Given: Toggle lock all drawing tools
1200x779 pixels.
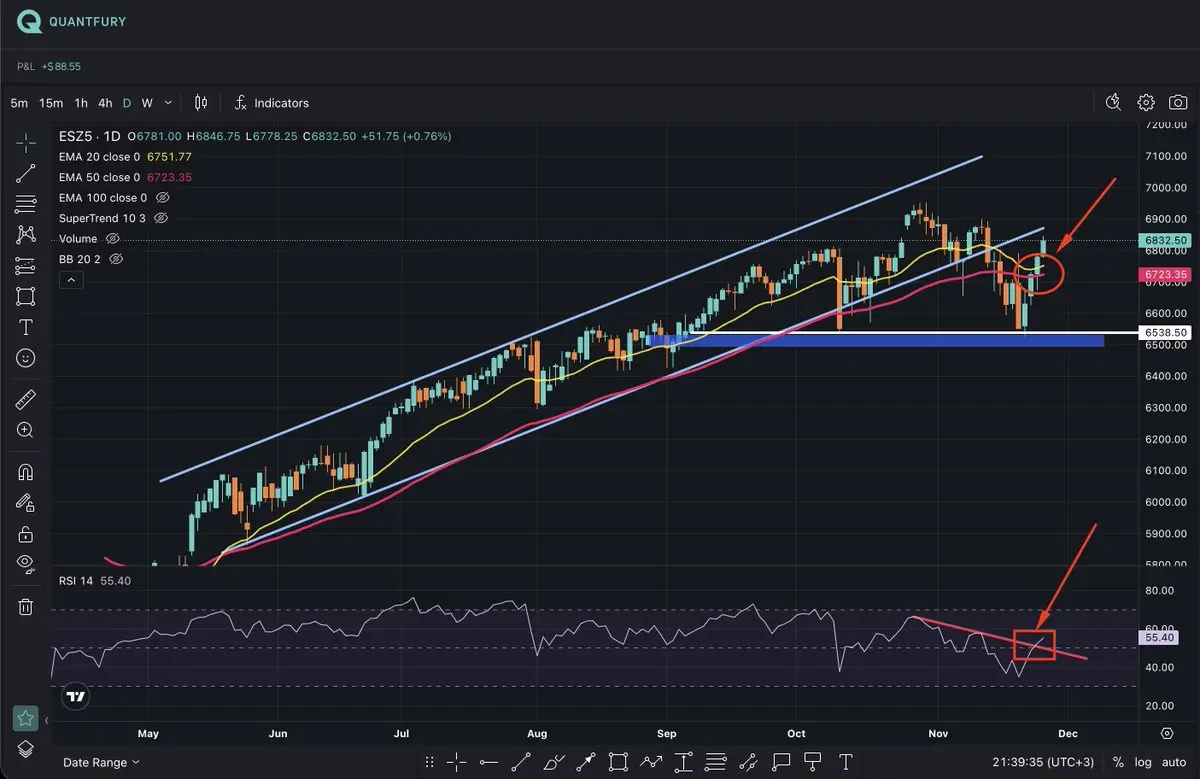Looking at the screenshot, I should [26, 533].
